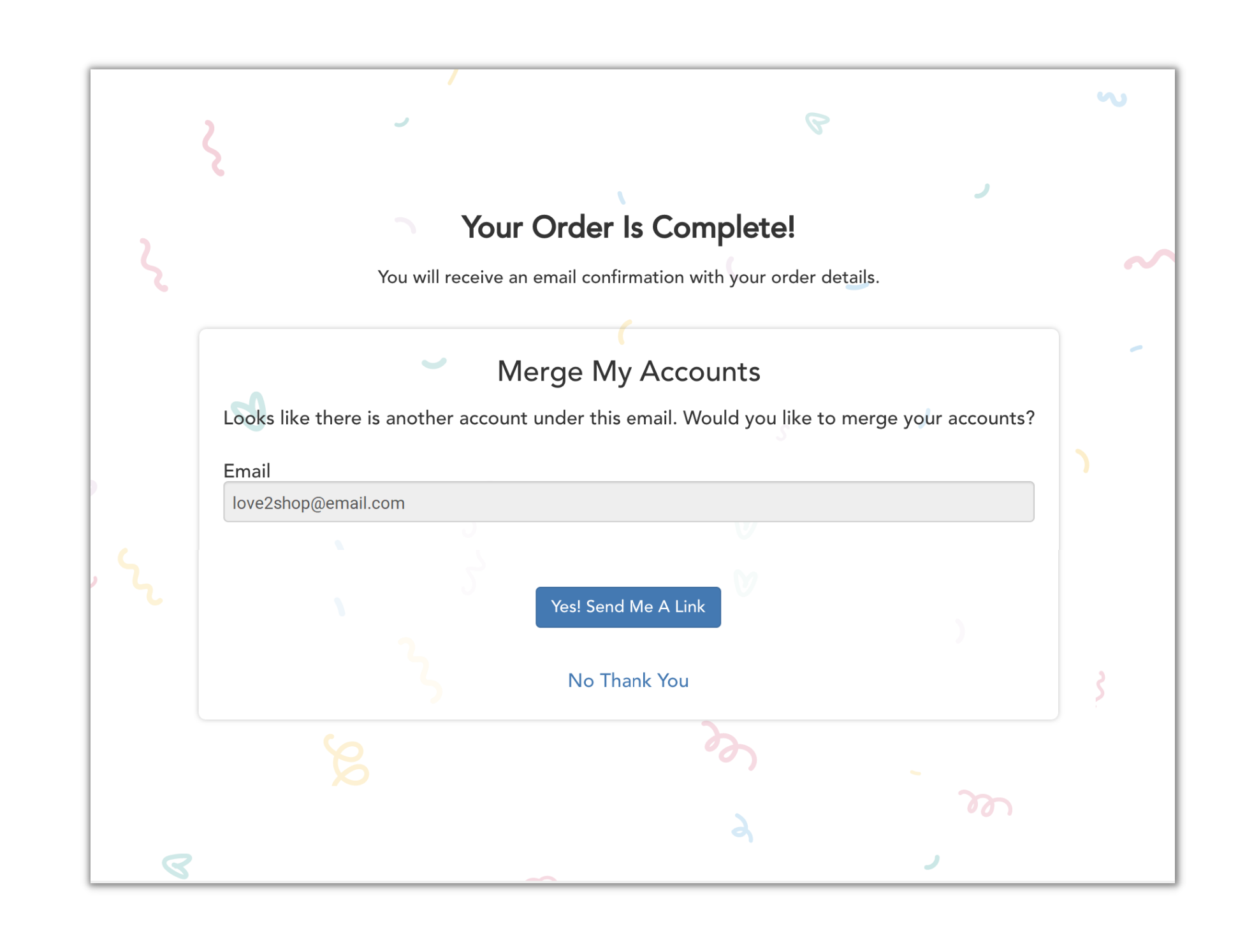
Task: Click the teal heart confetti near top right
Action: [x=817, y=122]
